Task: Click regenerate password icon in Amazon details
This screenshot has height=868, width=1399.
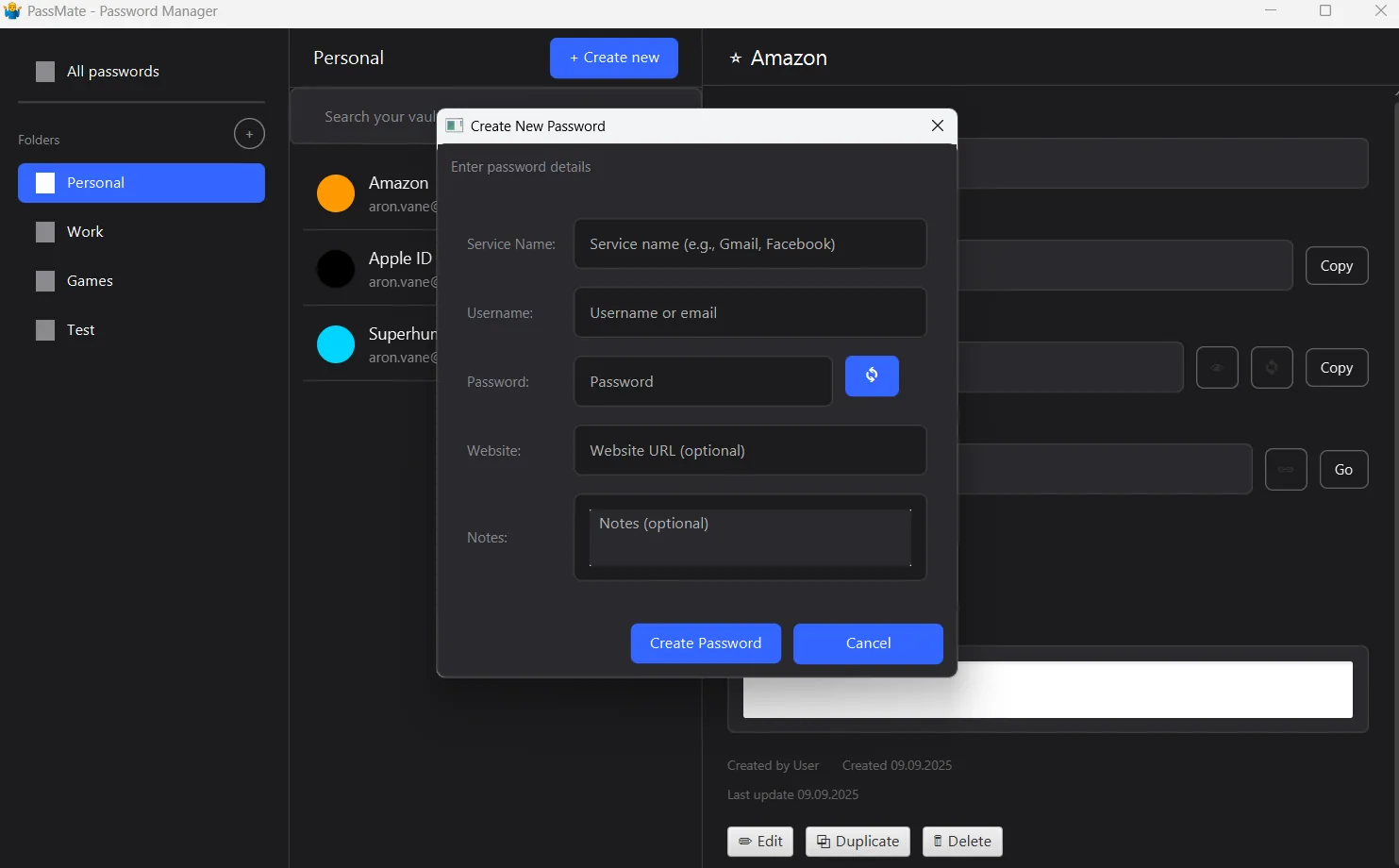Action: [x=1272, y=368]
